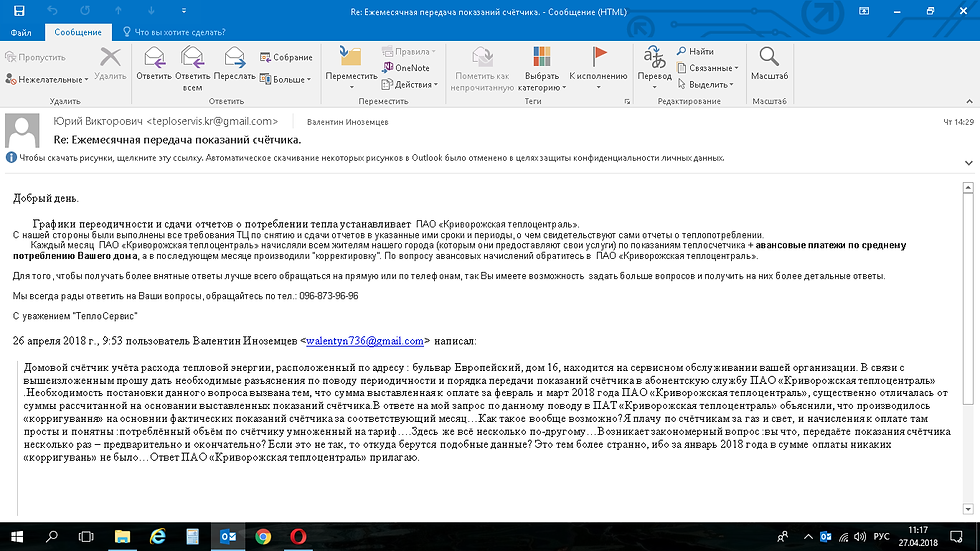Send the message to OneNote
The image size is (980, 551).
point(406,67)
